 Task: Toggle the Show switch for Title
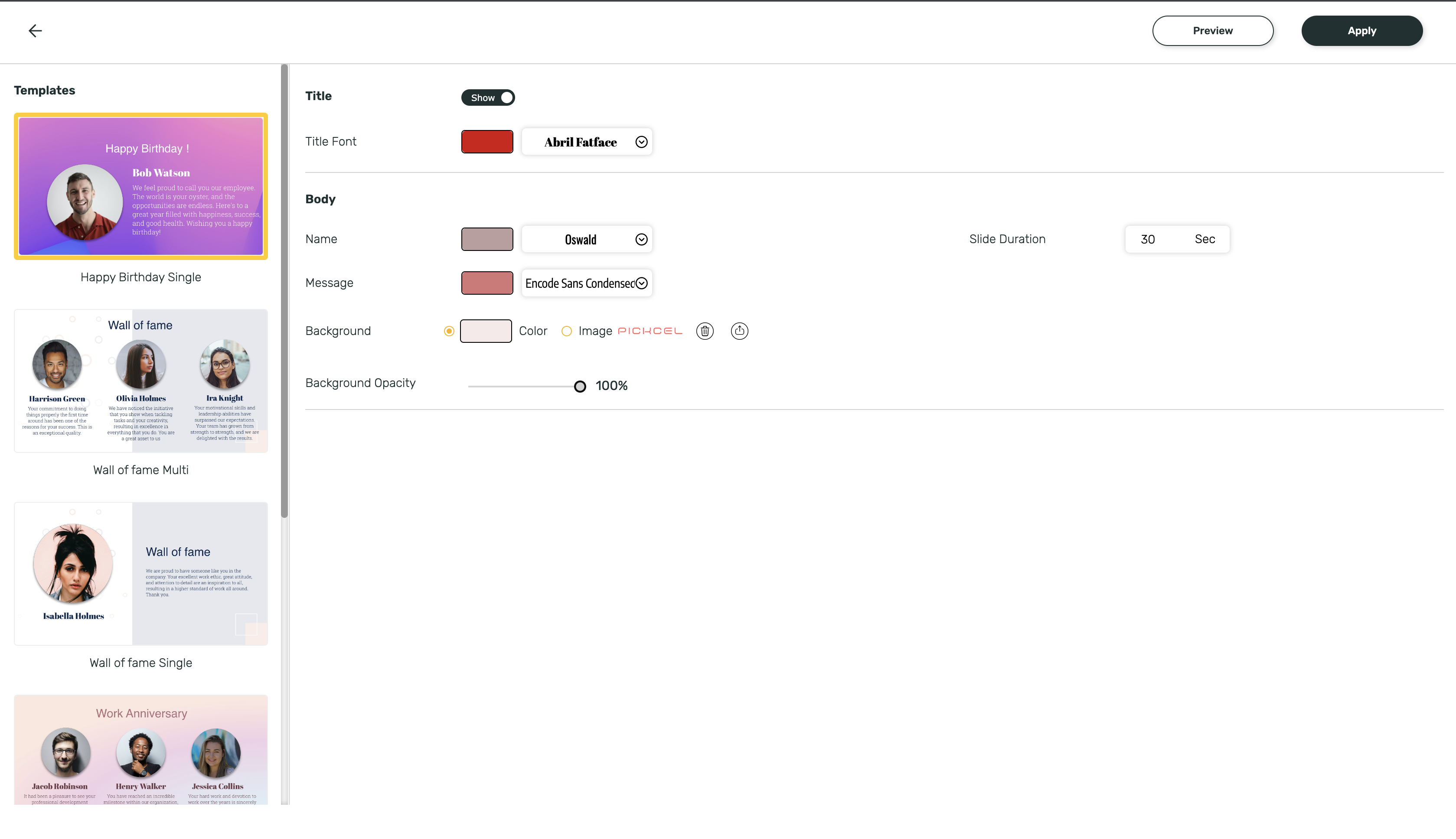pyautogui.click(x=488, y=97)
